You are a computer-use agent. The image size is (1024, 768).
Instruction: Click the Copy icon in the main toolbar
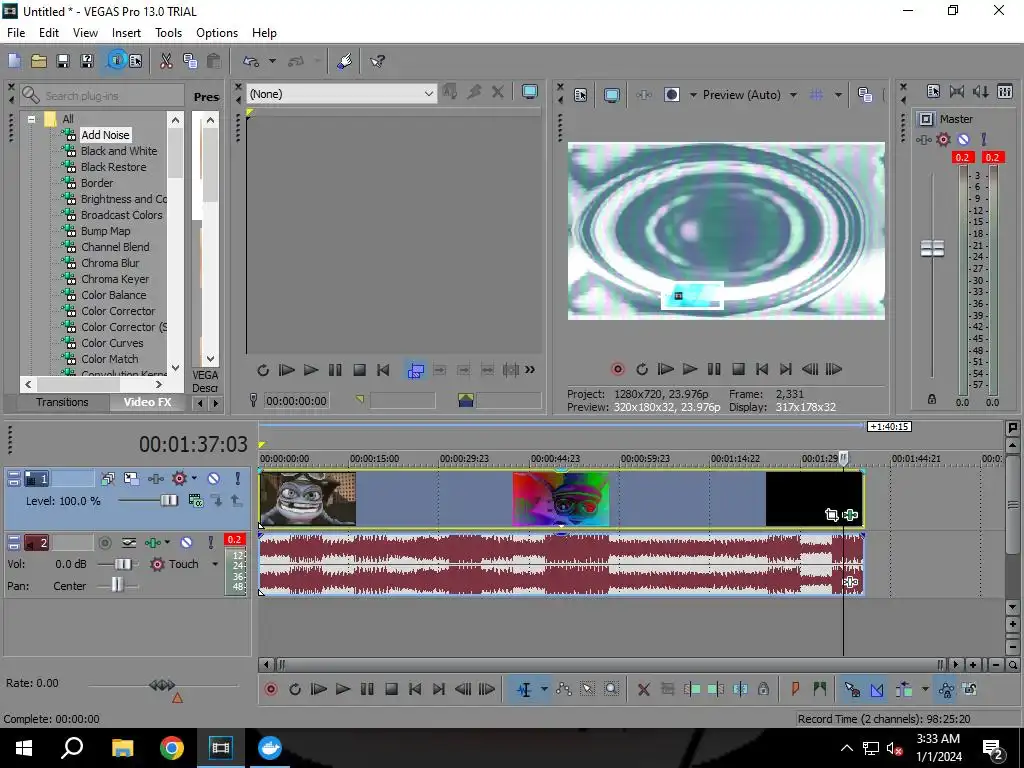click(190, 61)
